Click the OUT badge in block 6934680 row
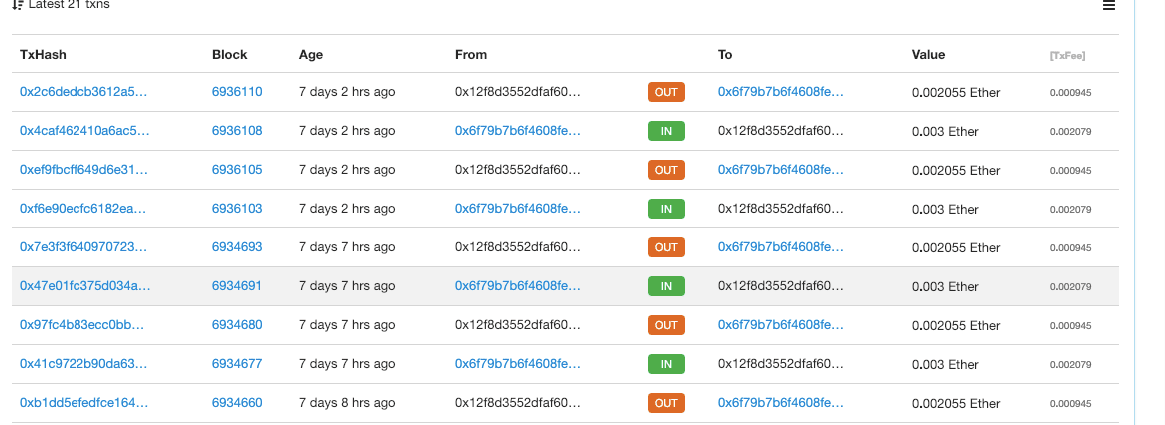1165x425 pixels. [666, 325]
